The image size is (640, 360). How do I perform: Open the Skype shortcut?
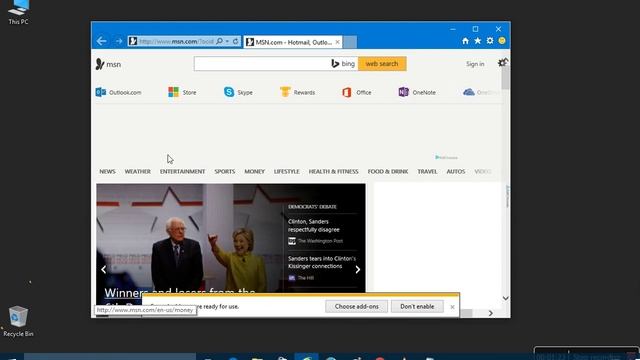238,93
